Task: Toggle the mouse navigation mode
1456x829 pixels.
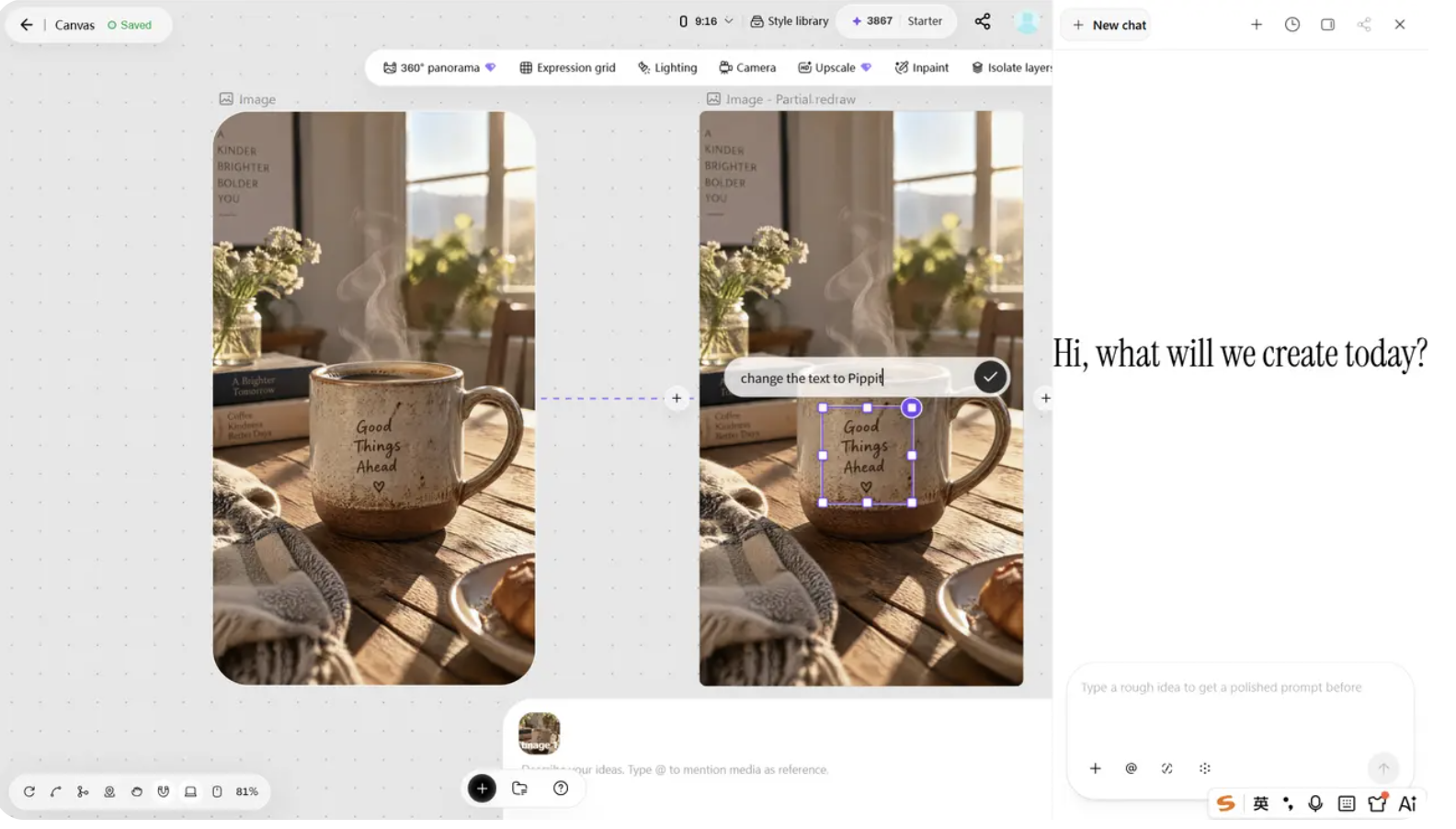Action: point(217,791)
